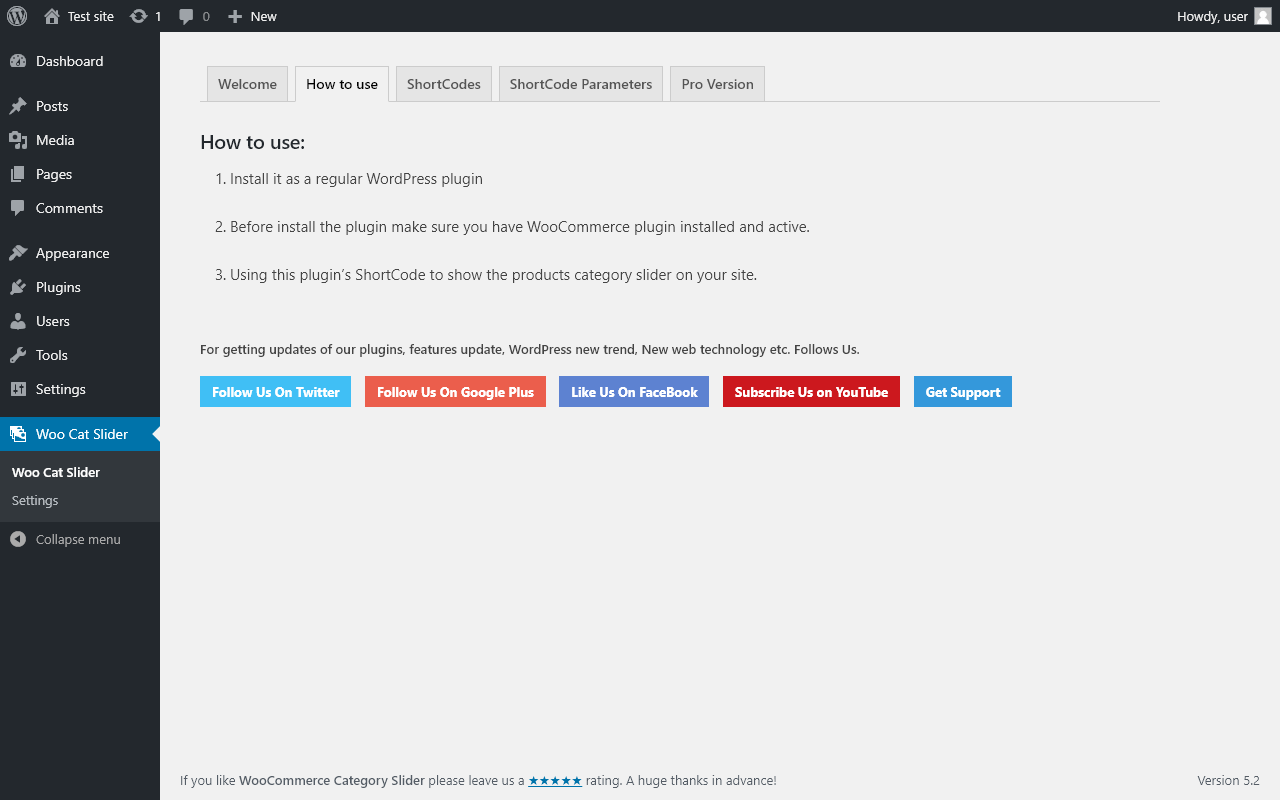Image resolution: width=1280 pixels, height=800 pixels.
Task: Click the plus icon for New
Action: 235,16
